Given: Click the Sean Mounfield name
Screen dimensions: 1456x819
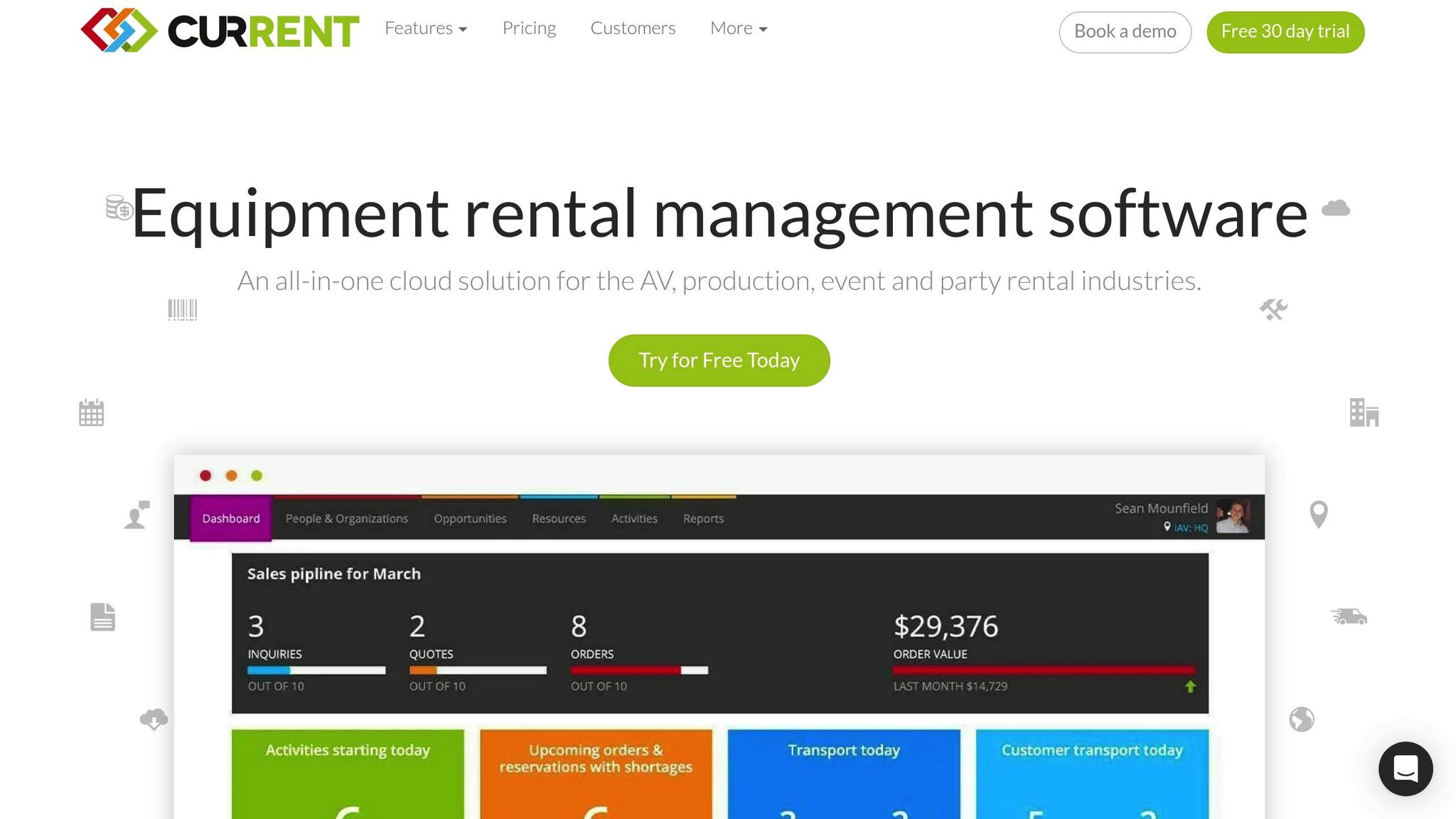Looking at the screenshot, I should [1161, 508].
